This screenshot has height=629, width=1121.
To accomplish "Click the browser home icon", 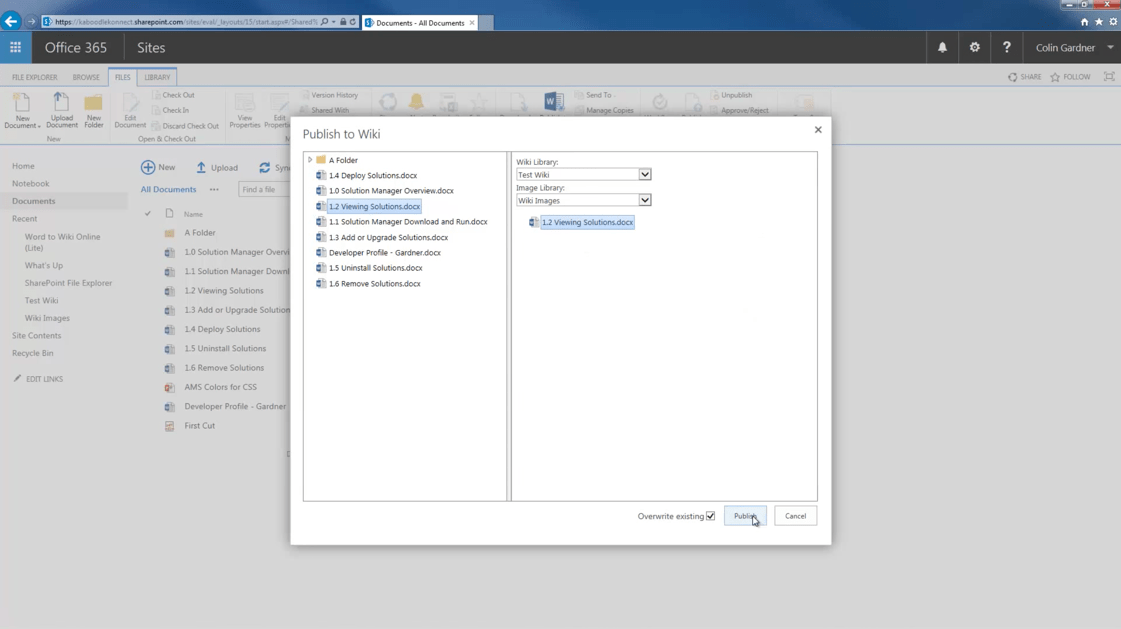I will pyautogui.click(x=1085, y=22).
